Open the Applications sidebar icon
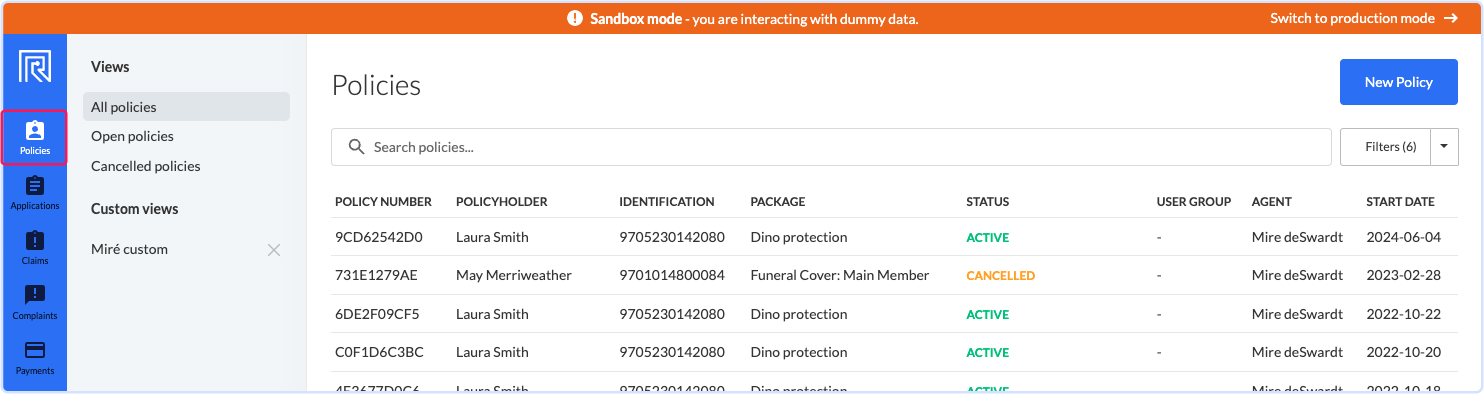The width and height of the screenshot is (1484, 394). pyautogui.click(x=35, y=193)
